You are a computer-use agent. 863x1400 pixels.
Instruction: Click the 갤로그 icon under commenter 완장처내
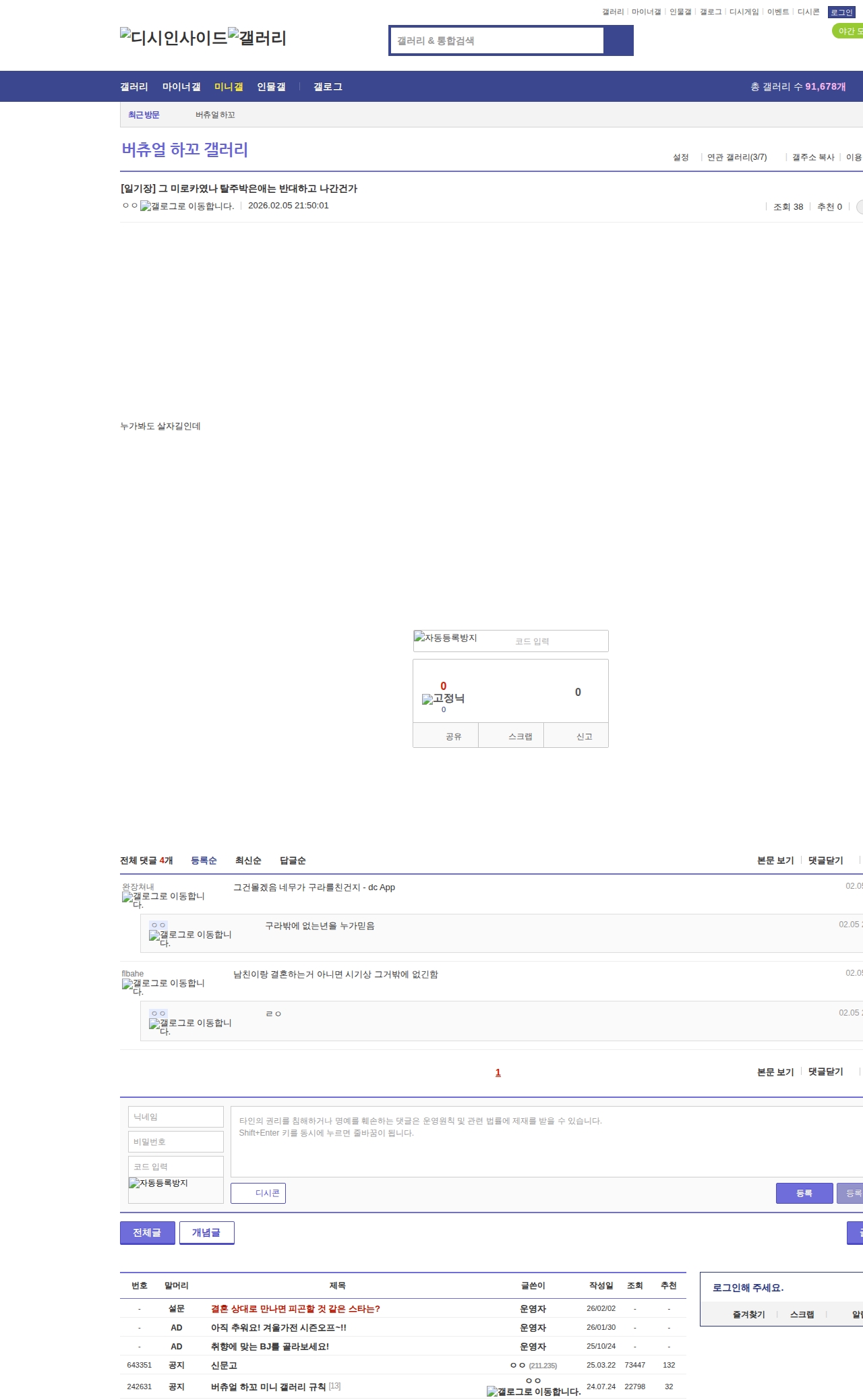[x=163, y=900]
